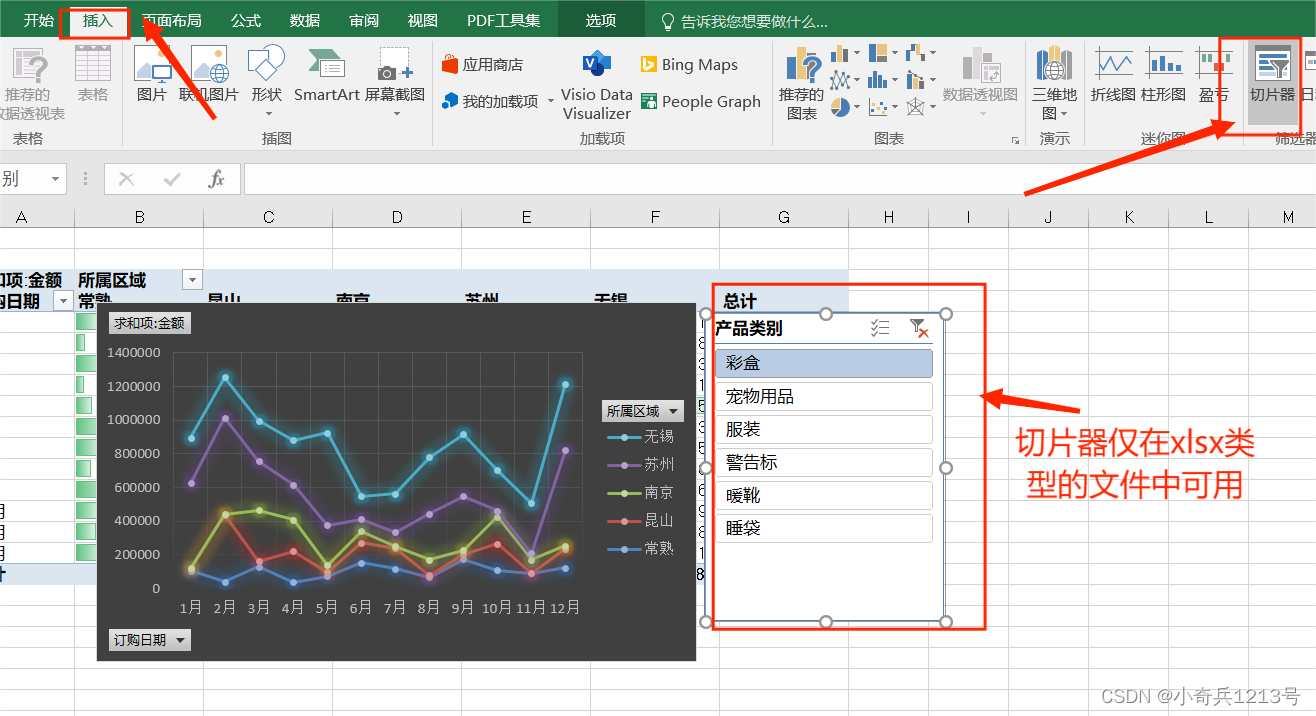Click the 无锡 legend entry
This screenshot has height=716, width=1316.
click(x=641, y=437)
